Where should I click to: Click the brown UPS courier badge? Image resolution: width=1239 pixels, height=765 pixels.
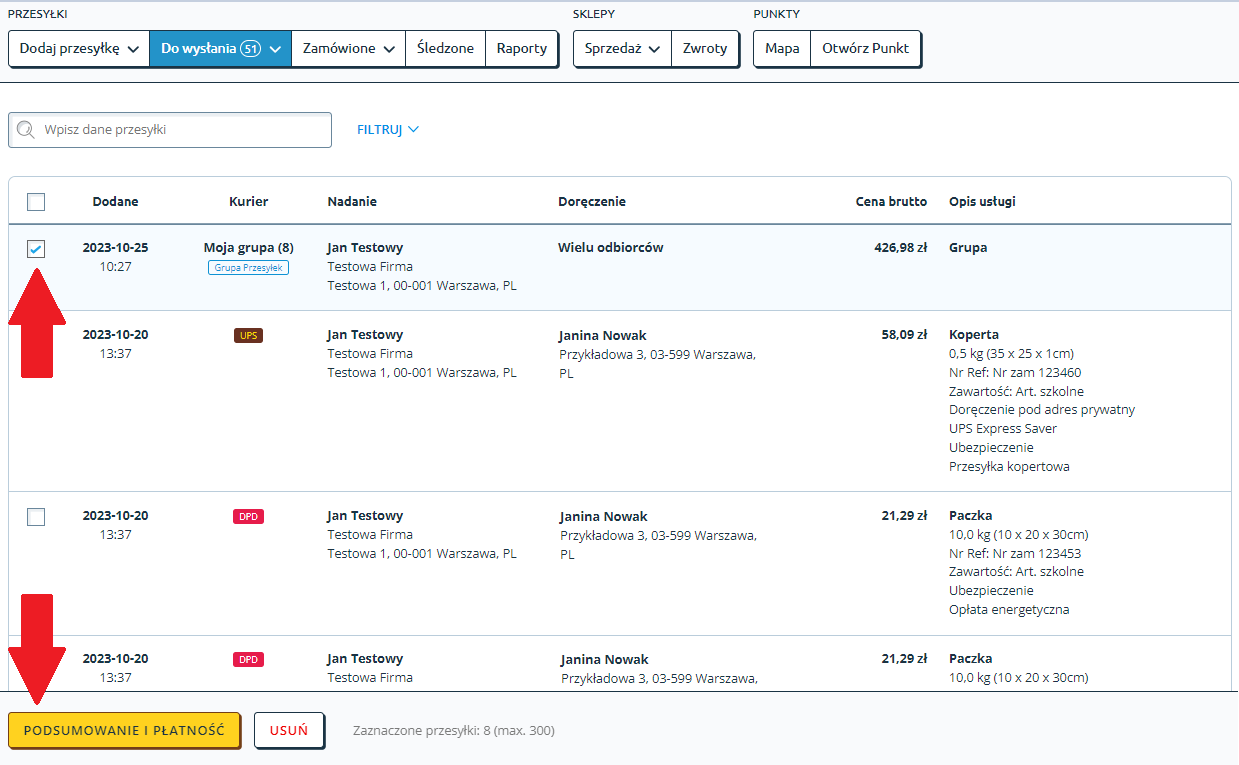[248, 336]
